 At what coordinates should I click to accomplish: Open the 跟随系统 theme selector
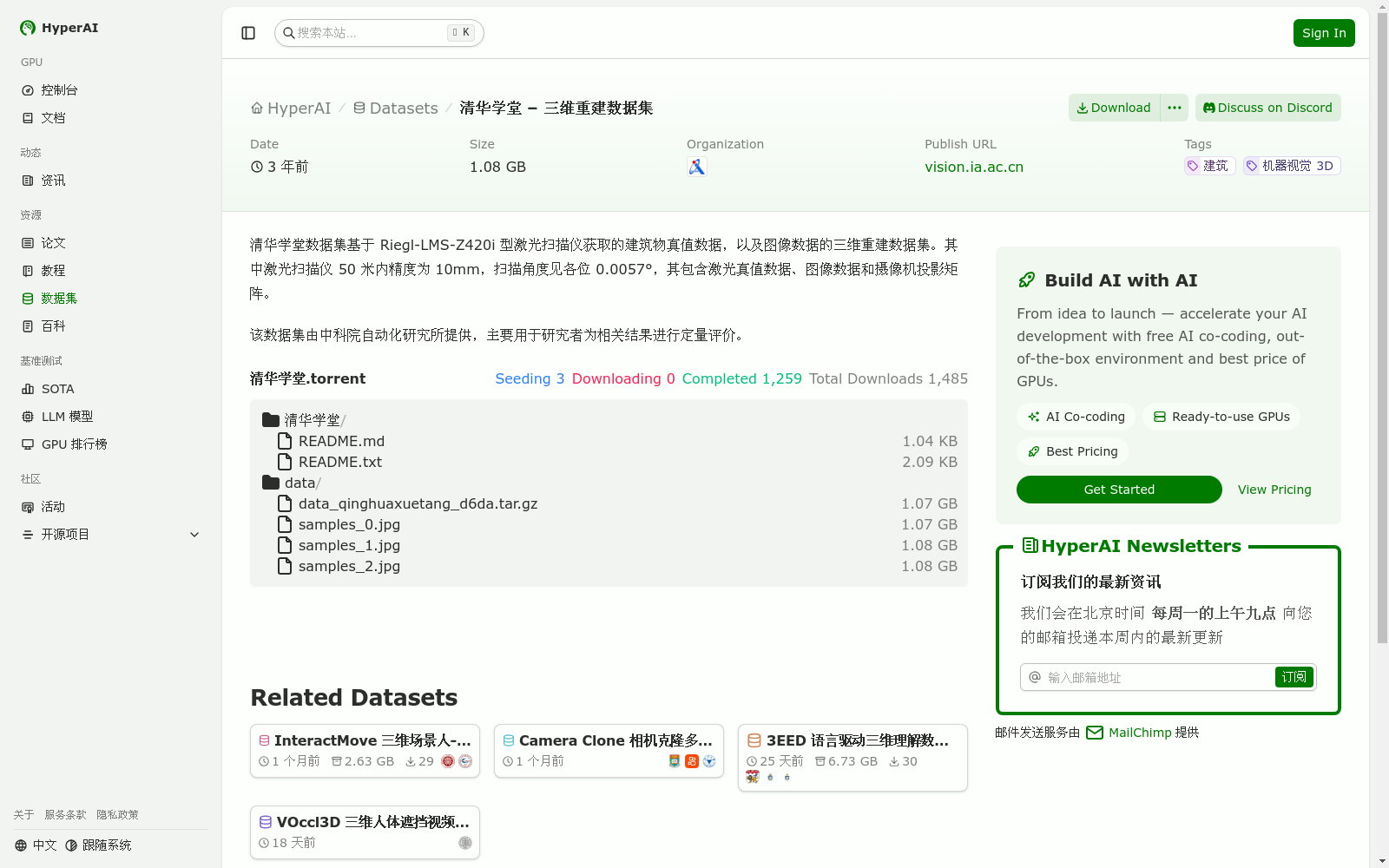tap(98, 845)
